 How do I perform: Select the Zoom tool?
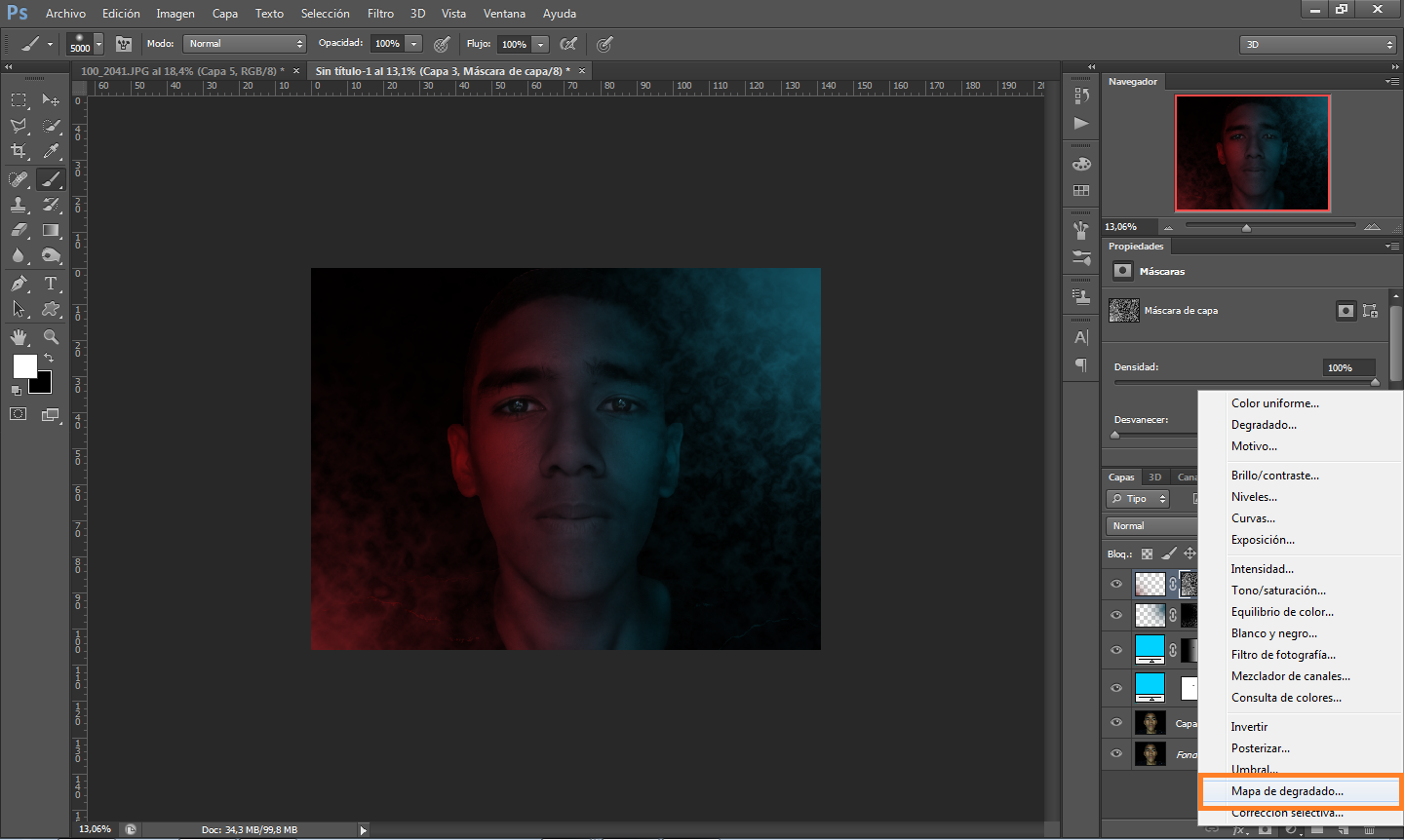[x=51, y=337]
